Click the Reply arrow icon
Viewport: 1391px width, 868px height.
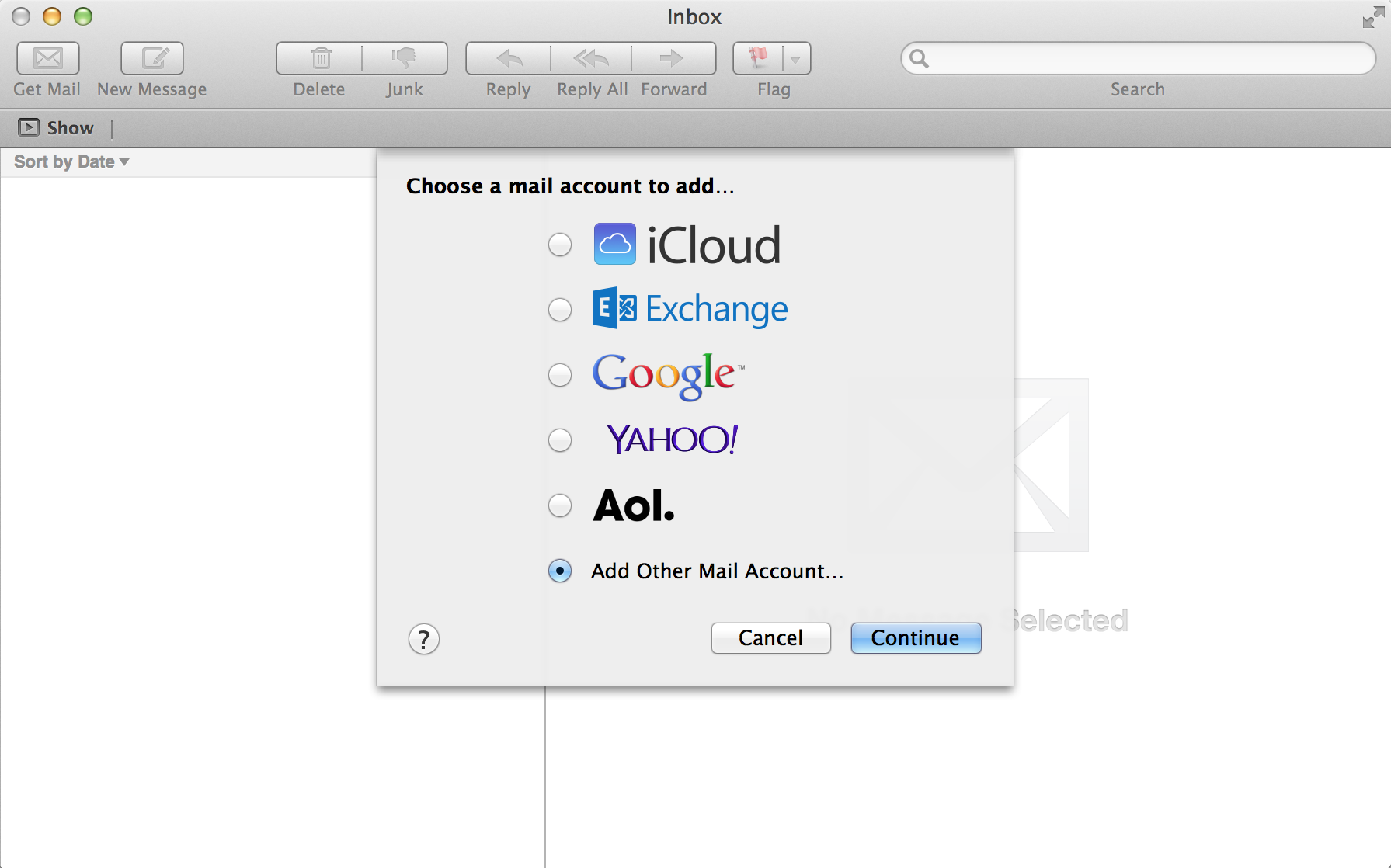click(509, 58)
